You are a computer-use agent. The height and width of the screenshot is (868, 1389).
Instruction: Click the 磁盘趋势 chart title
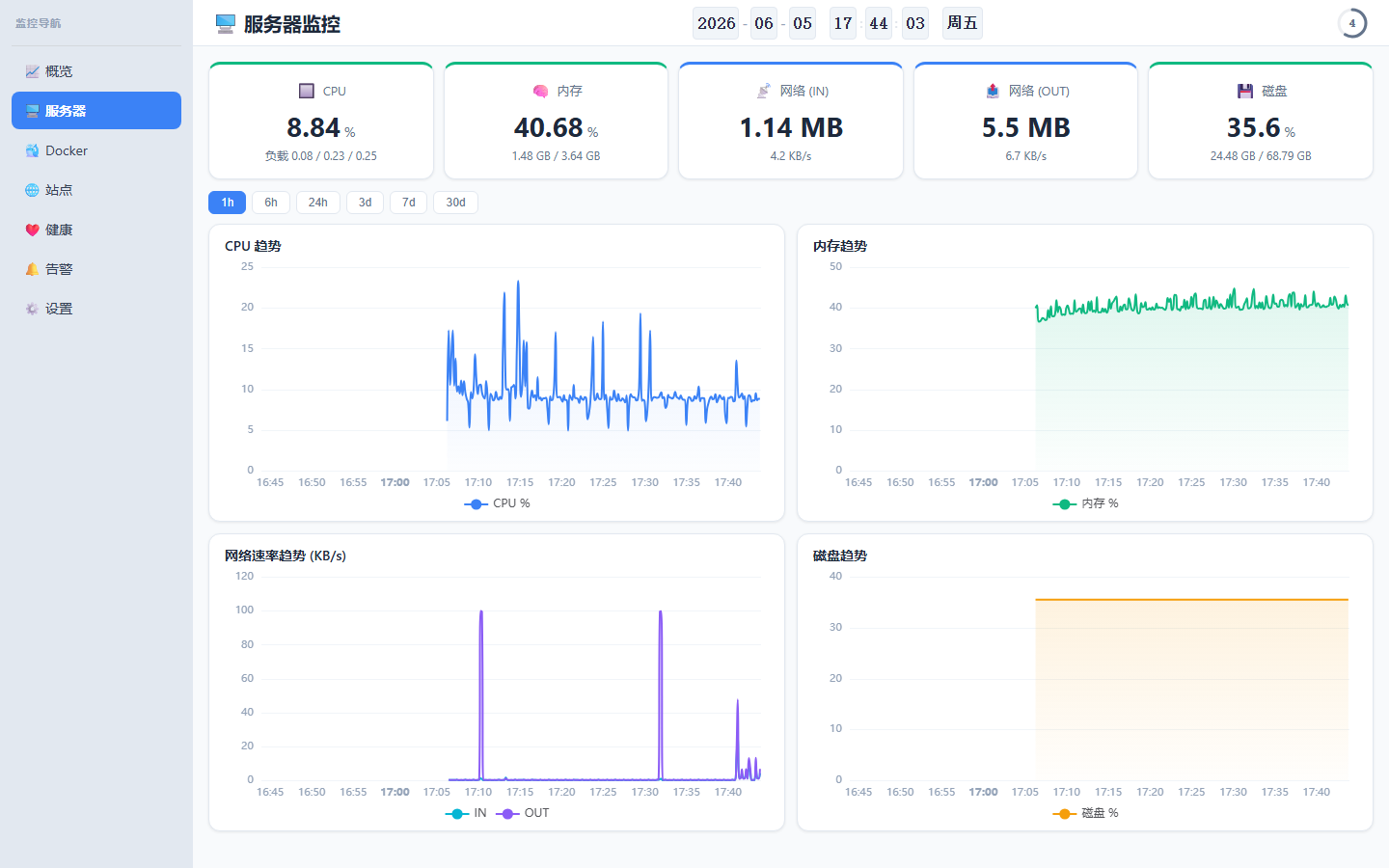coord(840,556)
